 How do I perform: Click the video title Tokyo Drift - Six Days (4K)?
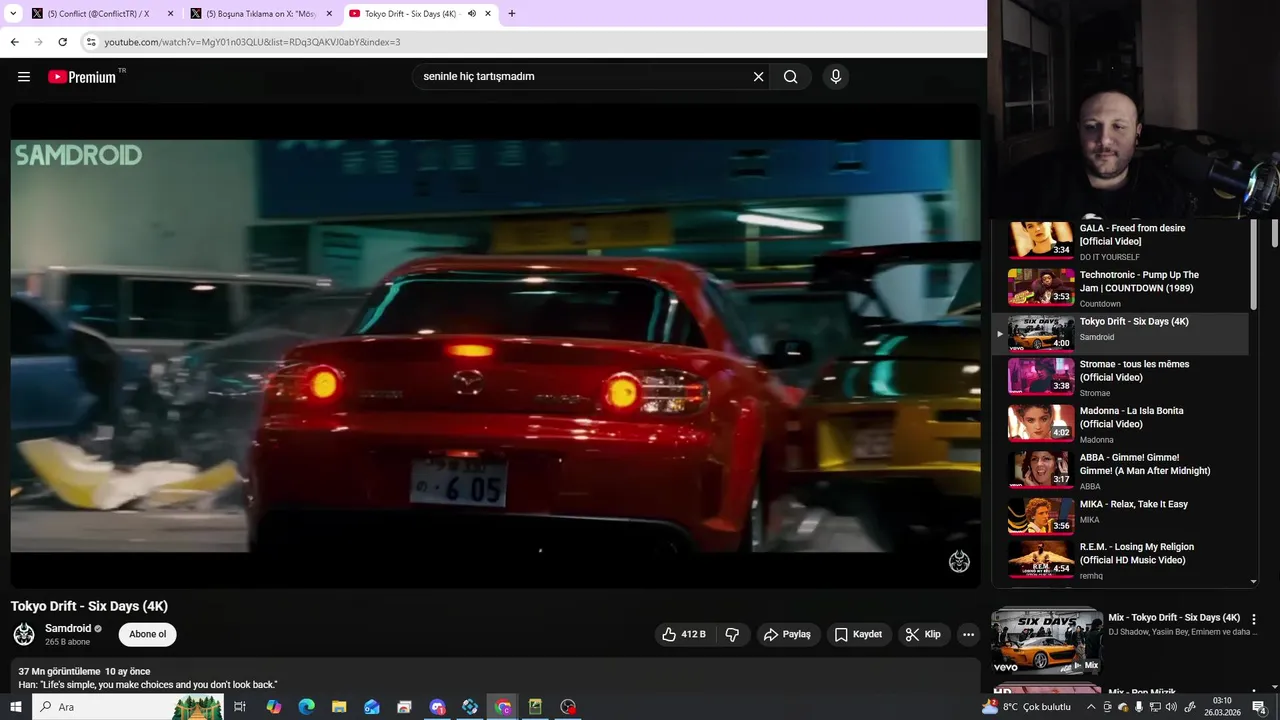click(x=89, y=606)
